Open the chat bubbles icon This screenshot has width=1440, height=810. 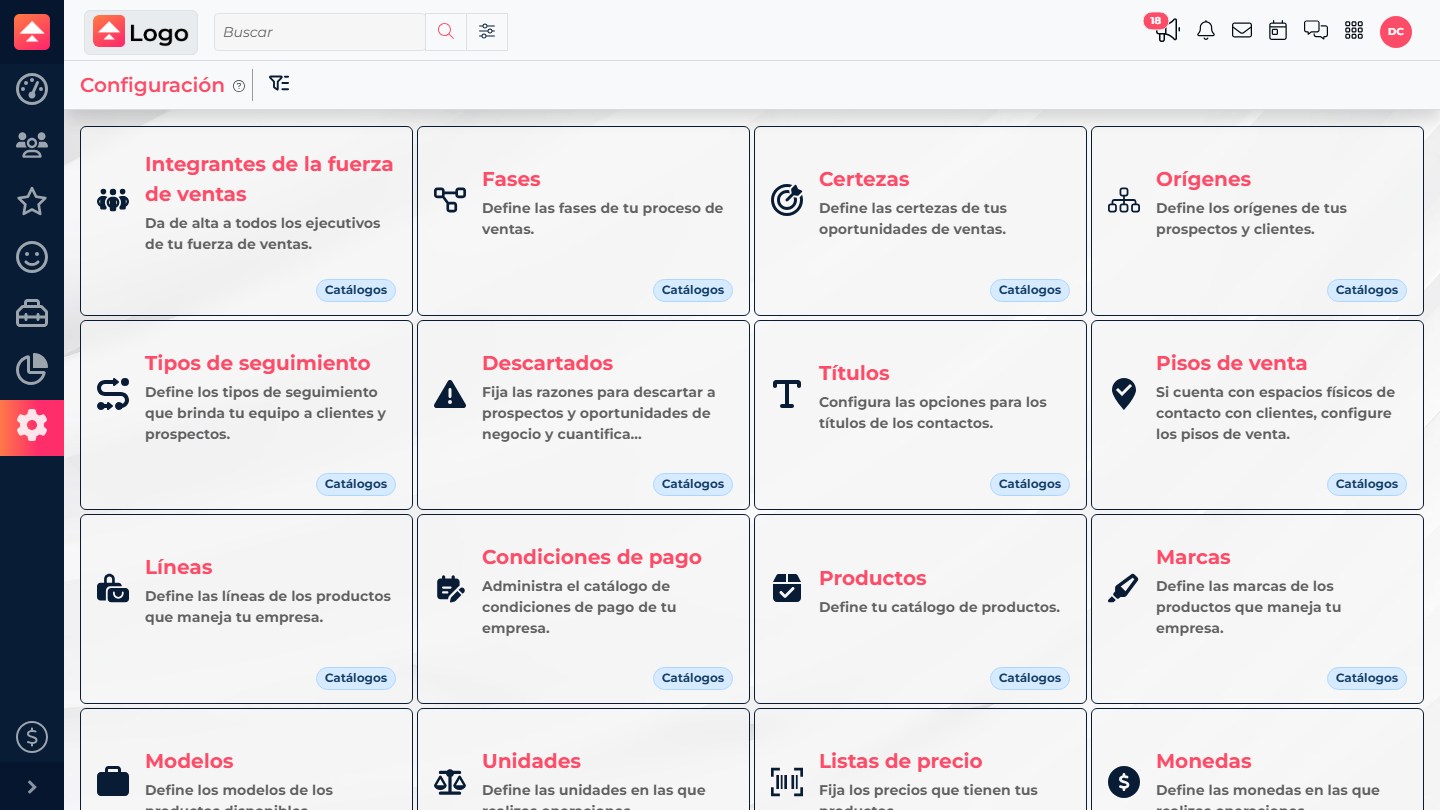point(1316,31)
